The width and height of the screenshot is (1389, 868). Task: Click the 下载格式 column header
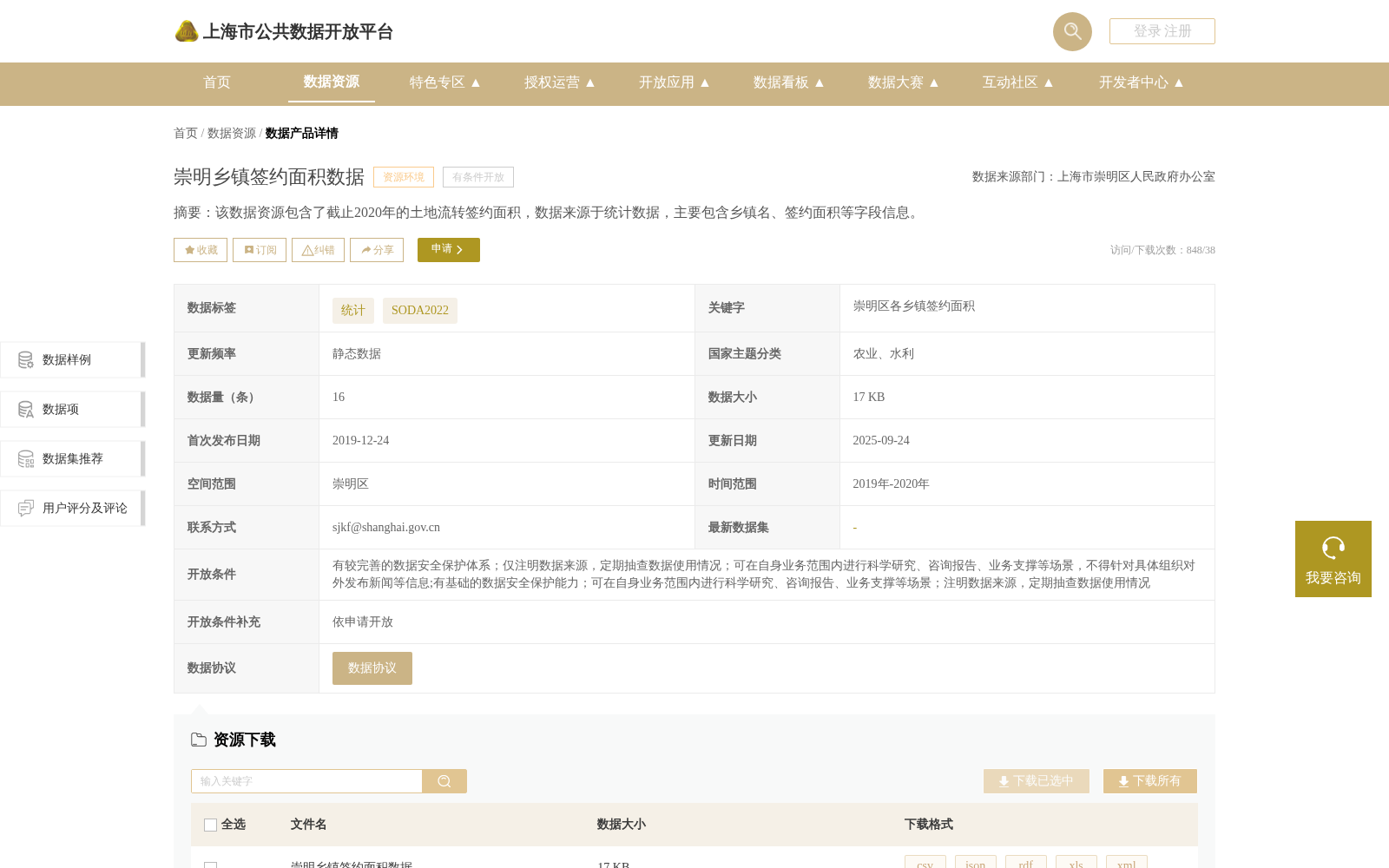[x=928, y=824]
